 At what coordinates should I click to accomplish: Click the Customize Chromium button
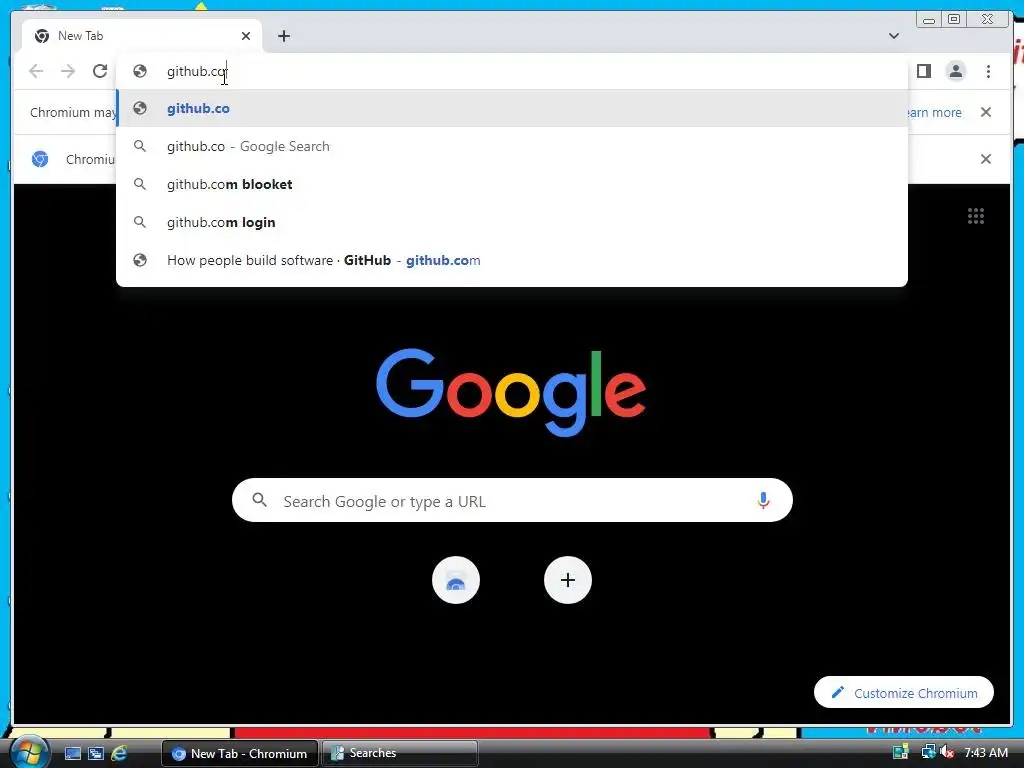[903, 692]
